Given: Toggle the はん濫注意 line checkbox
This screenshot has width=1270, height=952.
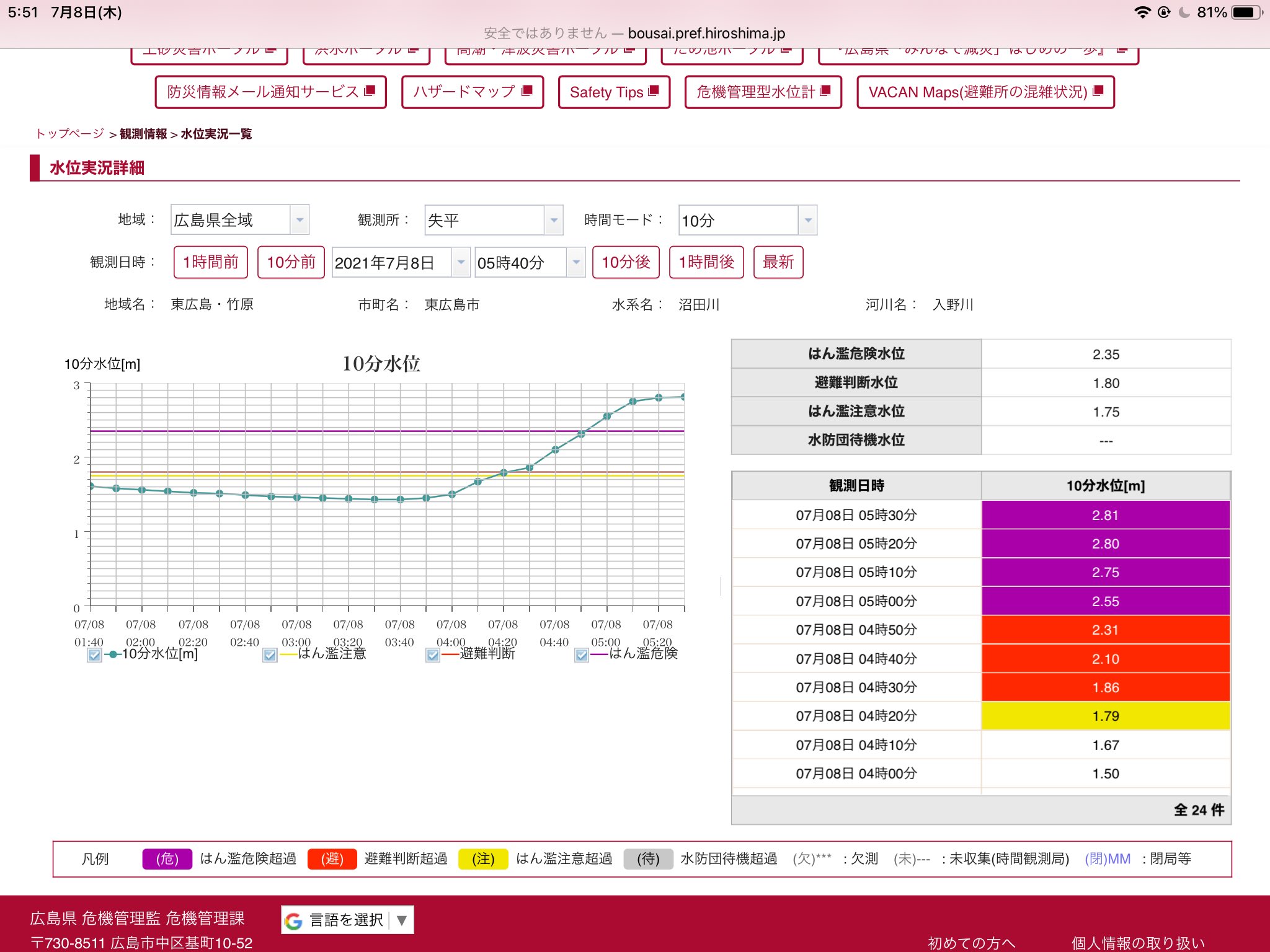Looking at the screenshot, I should 270,655.
